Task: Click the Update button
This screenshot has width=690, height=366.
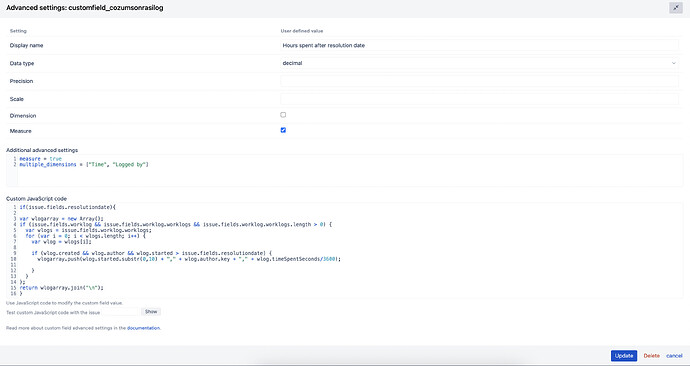Action: 624,355
